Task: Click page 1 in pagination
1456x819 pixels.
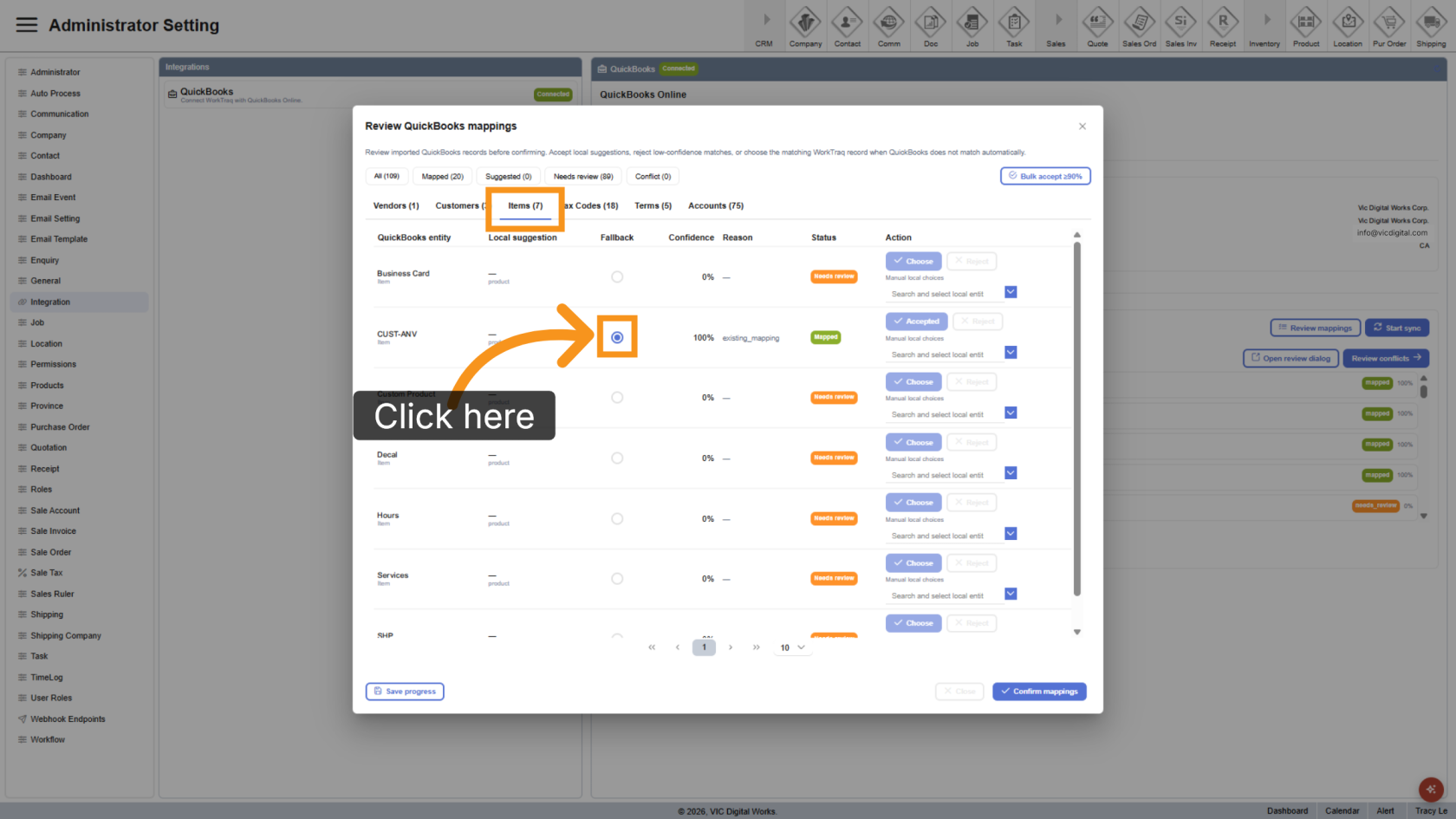Action: click(704, 647)
